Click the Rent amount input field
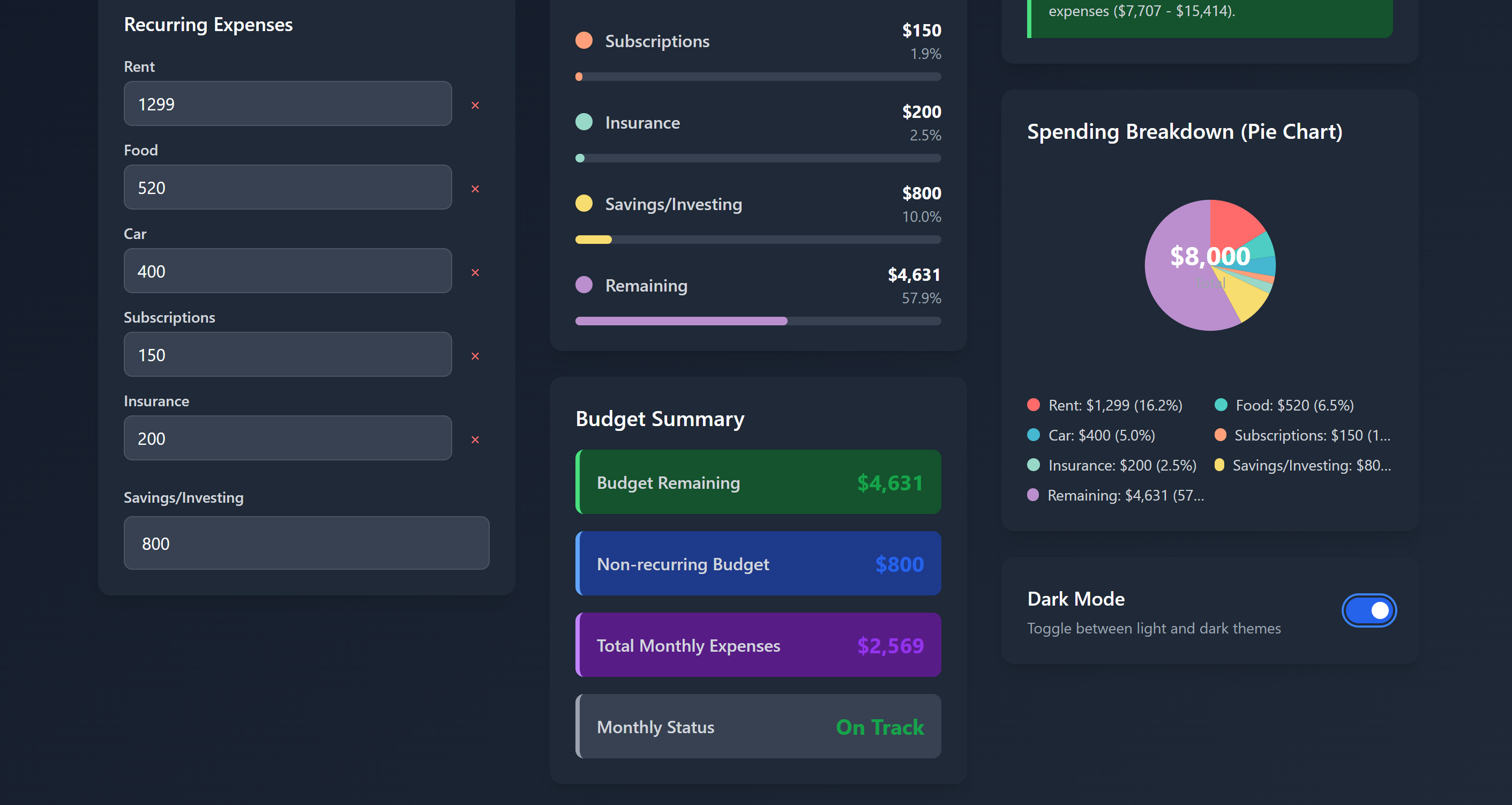 (x=288, y=104)
